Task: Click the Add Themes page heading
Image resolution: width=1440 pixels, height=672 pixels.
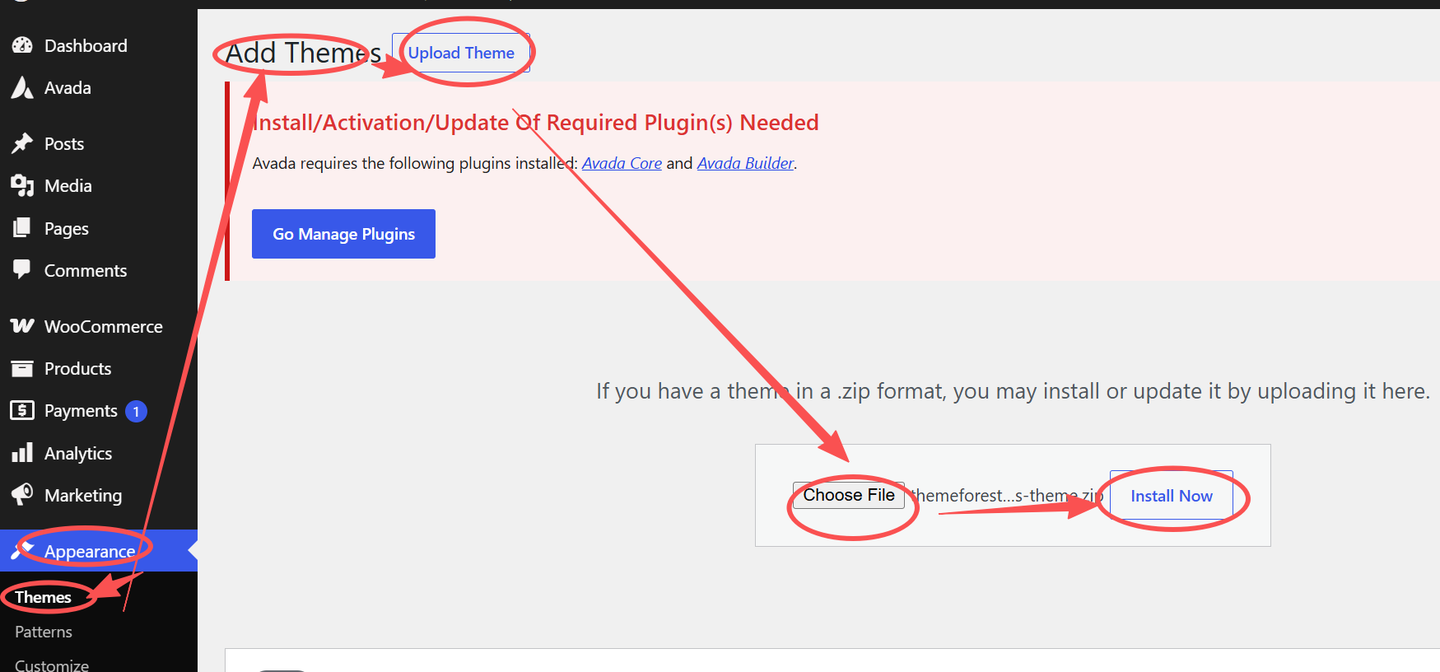Action: [x=303, y=53]
